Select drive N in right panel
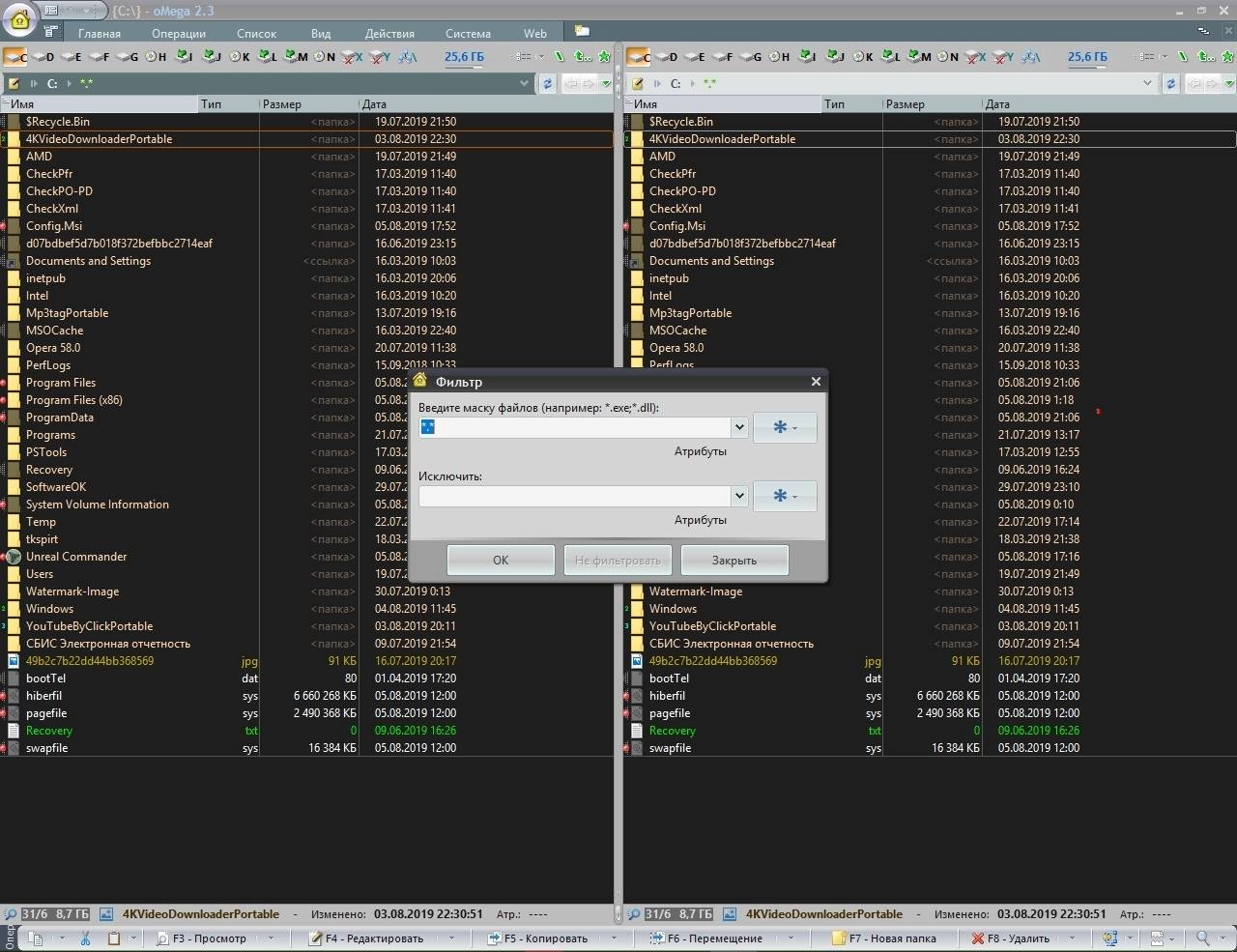 point(948,57)
